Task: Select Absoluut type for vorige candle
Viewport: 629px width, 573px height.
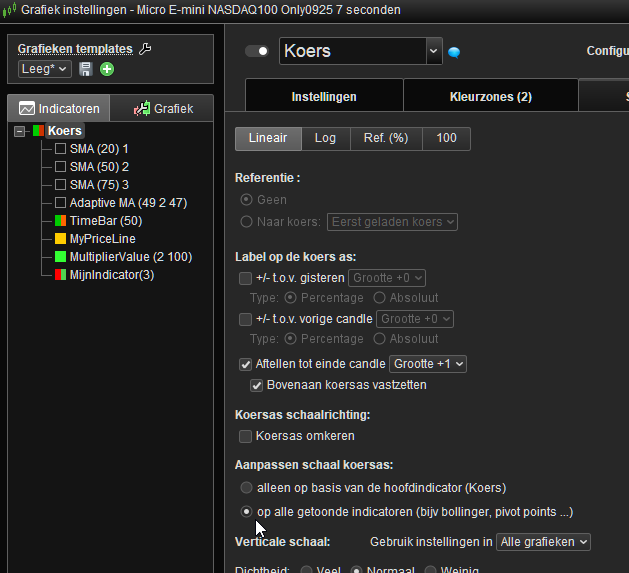Action: 379,339
